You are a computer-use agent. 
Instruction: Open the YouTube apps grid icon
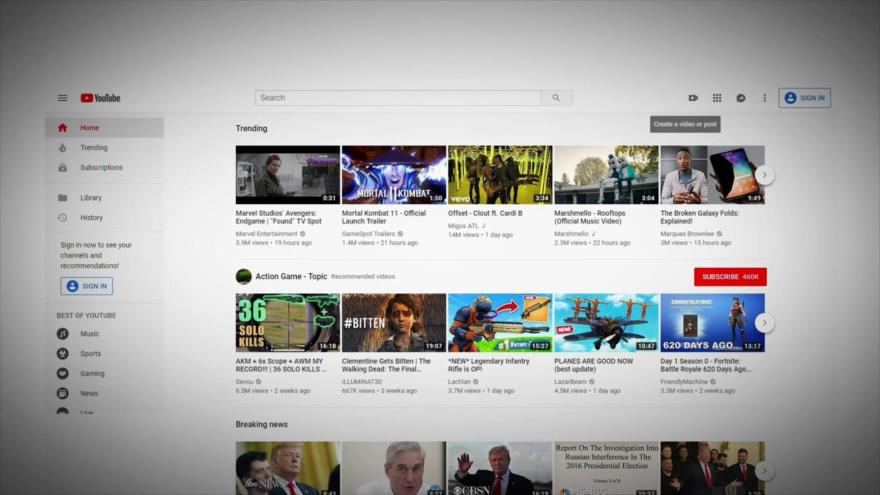717,98
